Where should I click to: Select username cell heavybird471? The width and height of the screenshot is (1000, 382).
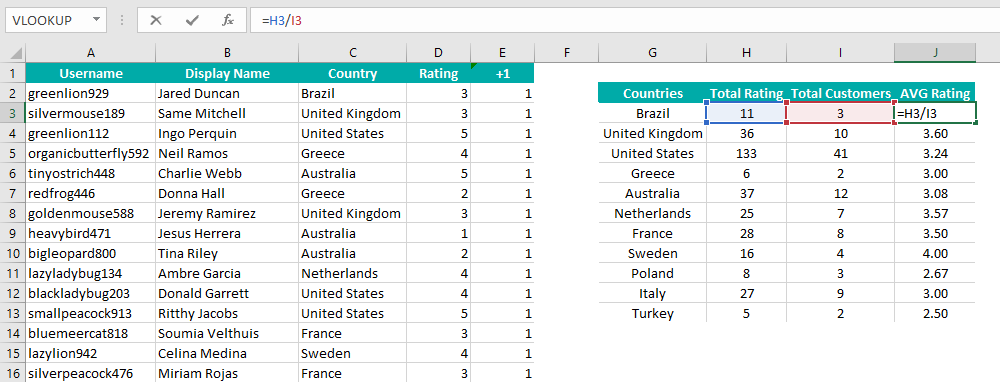[91, 233]
